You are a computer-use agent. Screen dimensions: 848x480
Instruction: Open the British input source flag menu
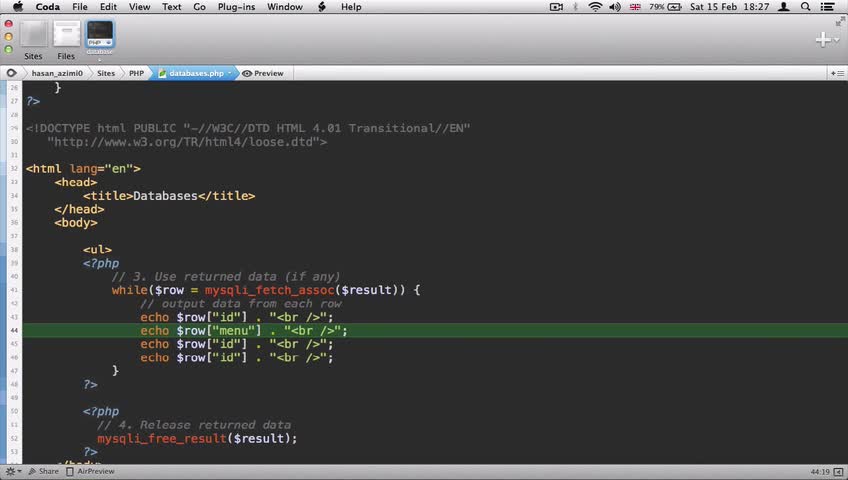635,6
